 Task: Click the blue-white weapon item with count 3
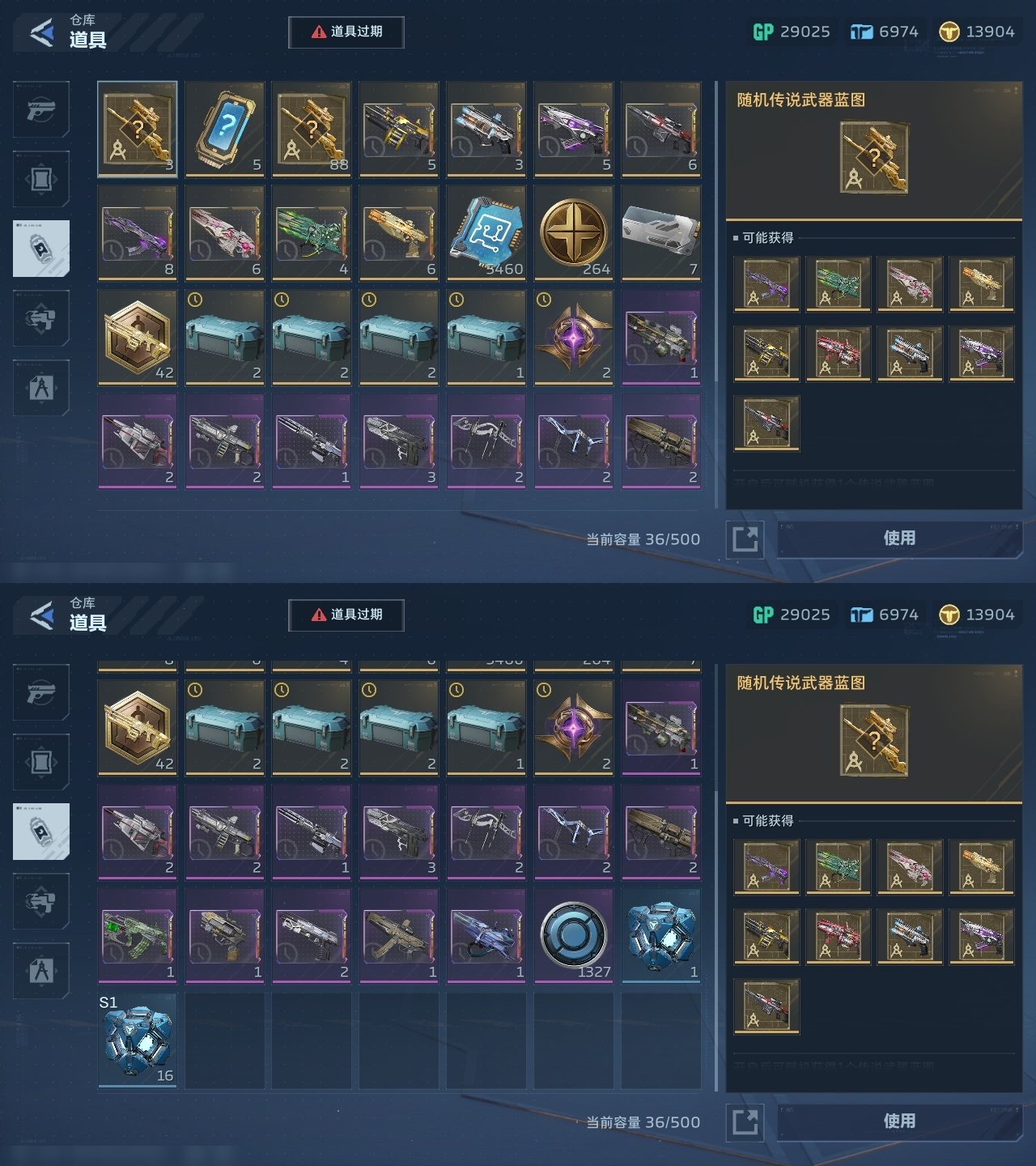click(x=486, y=129)
